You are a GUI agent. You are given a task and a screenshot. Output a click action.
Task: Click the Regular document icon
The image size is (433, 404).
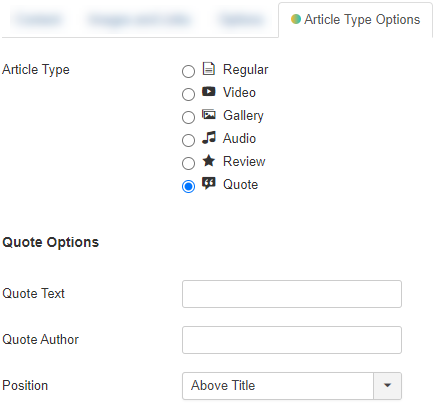tap(209, 69)
